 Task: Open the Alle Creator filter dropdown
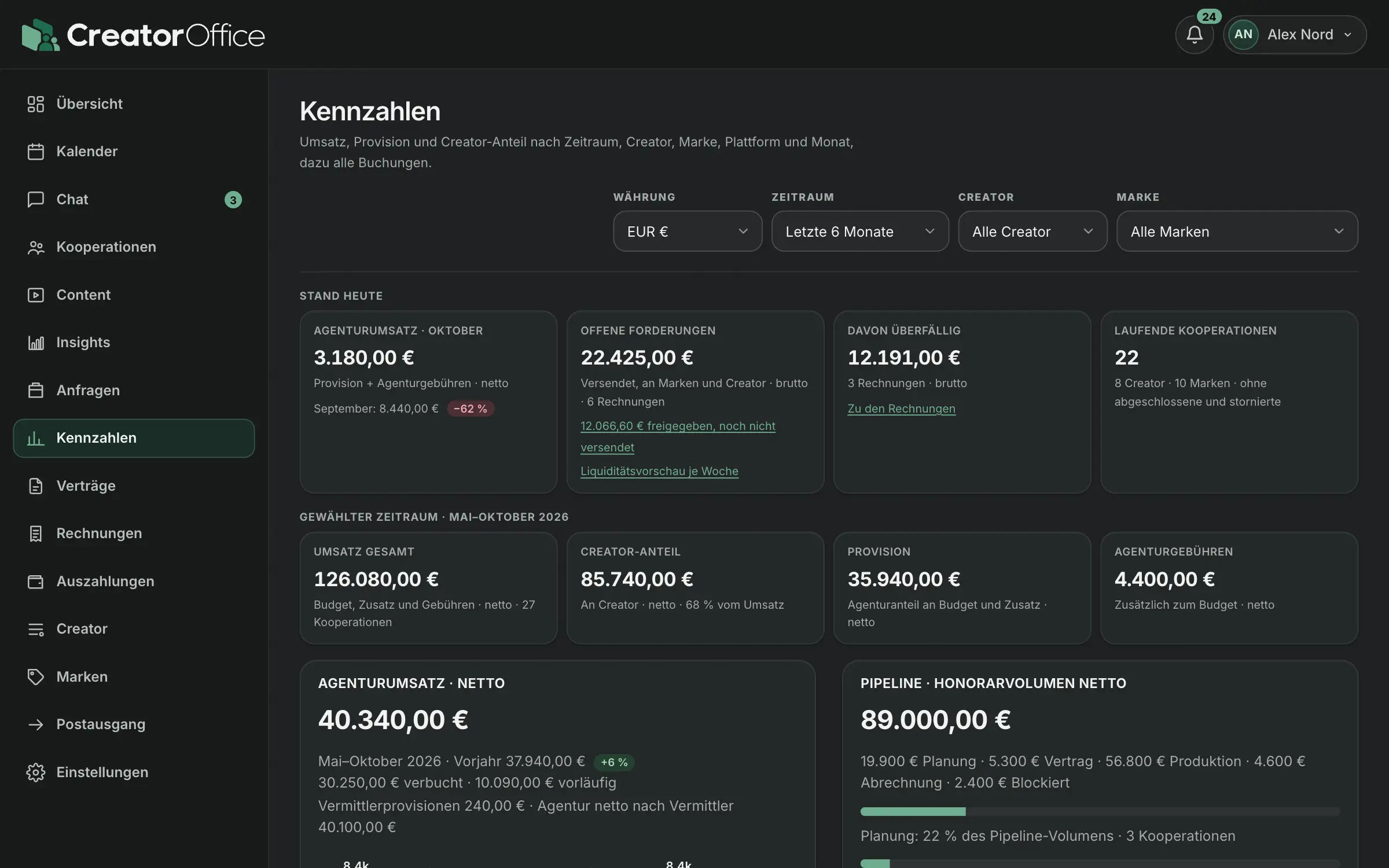(x=1032, y=231)
